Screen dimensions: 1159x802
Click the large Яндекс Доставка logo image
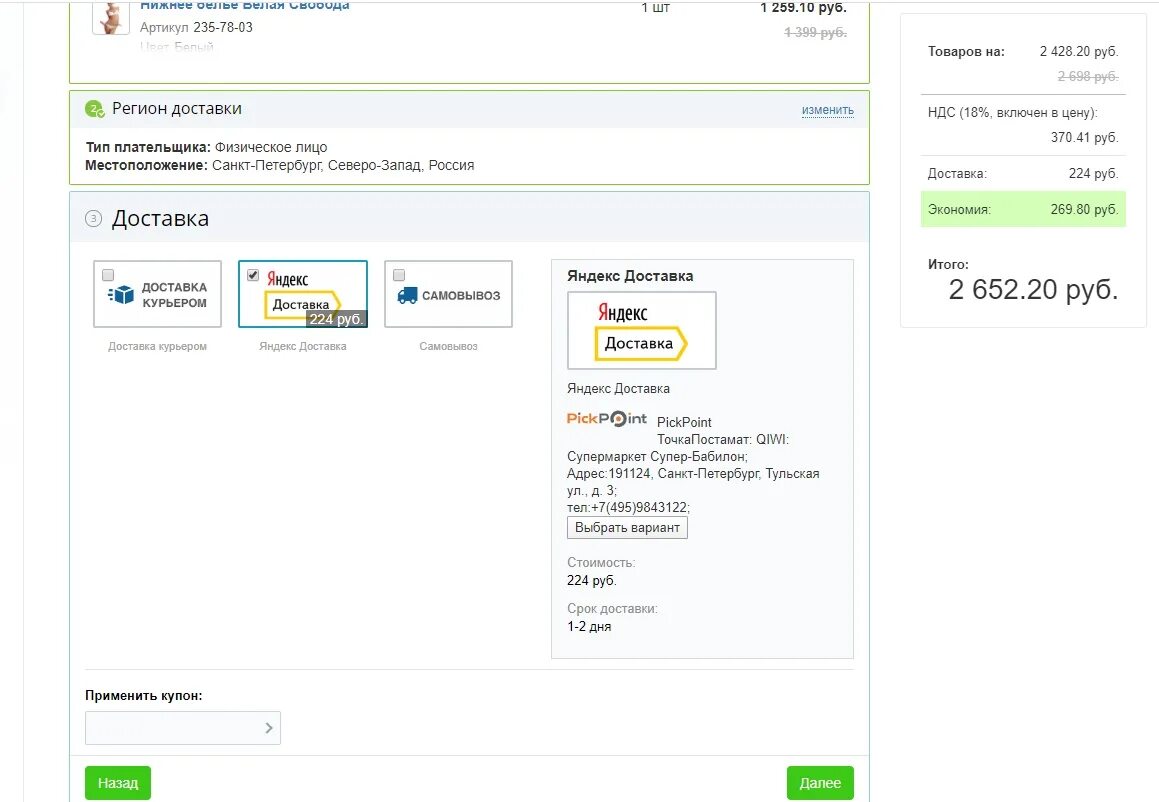pos(642,330)
